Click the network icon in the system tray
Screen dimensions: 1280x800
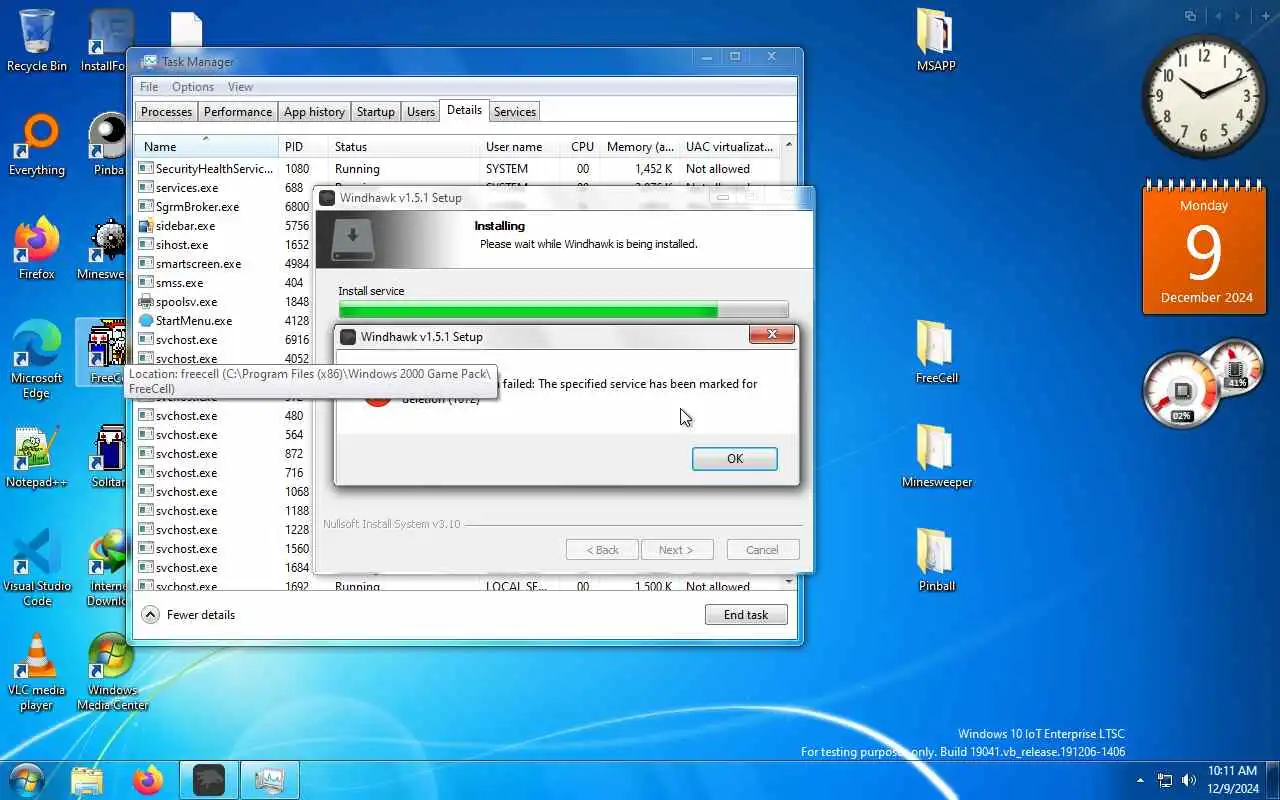[x=1165, y=780]
